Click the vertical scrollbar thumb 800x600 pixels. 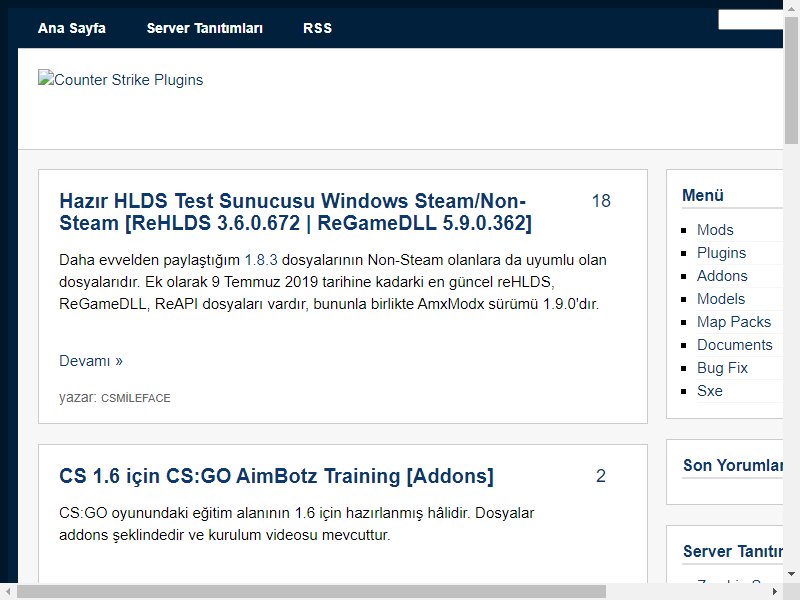(791, 79)
